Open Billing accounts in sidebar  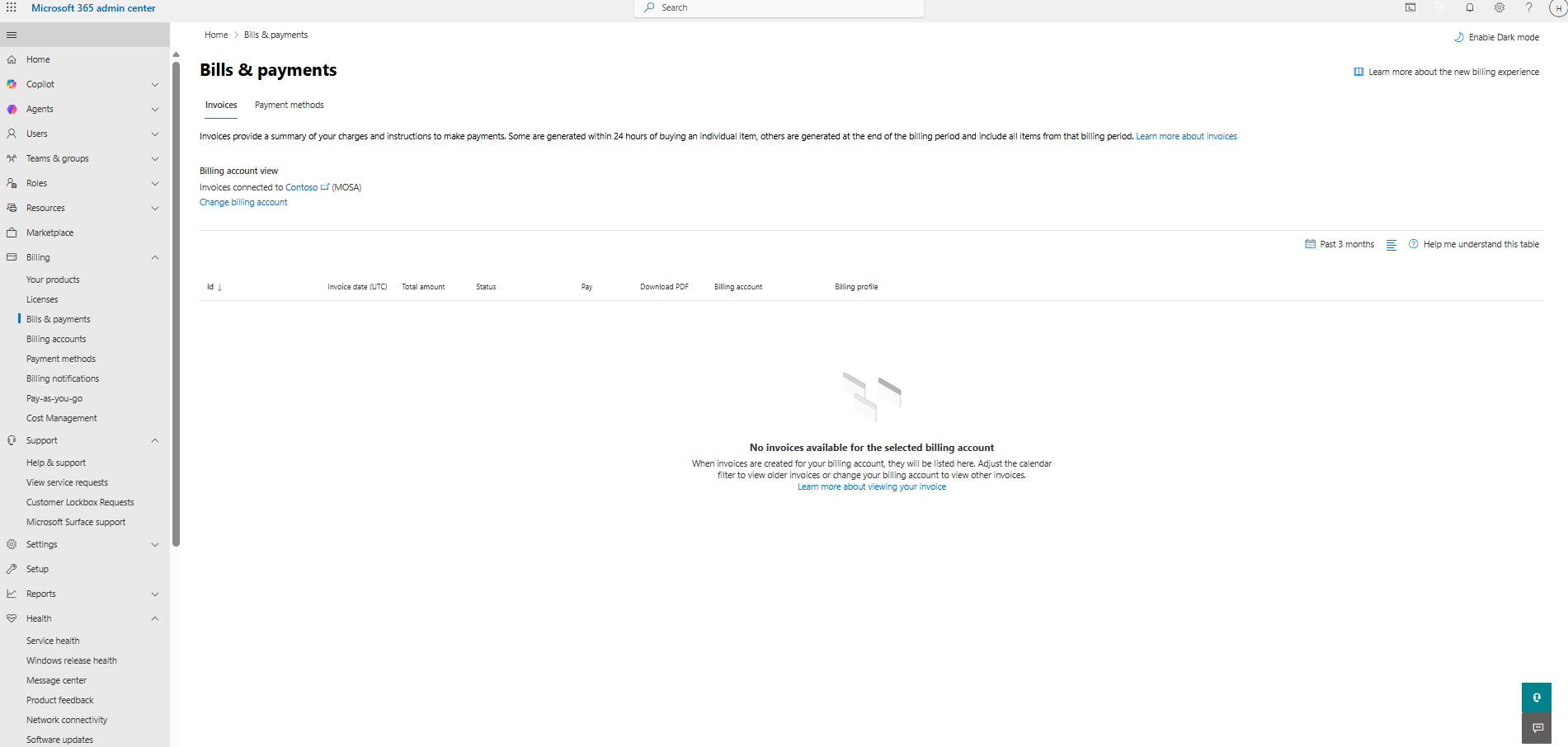pos(56,339)
